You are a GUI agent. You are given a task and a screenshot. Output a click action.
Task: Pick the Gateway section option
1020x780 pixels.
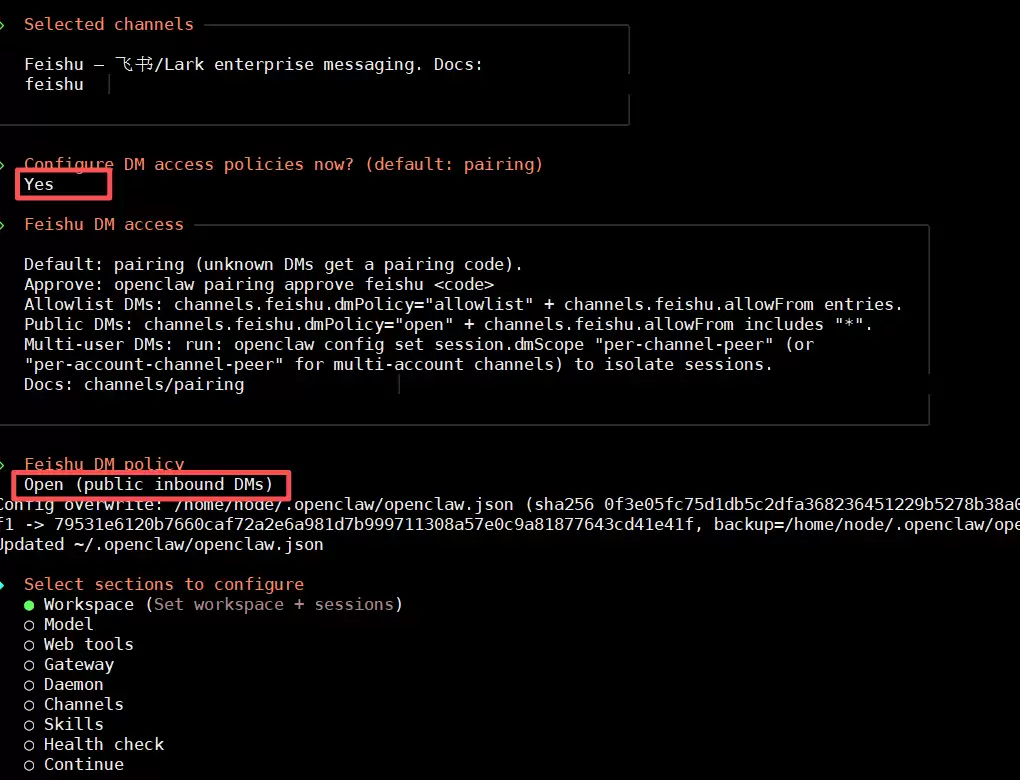(78, 664)
